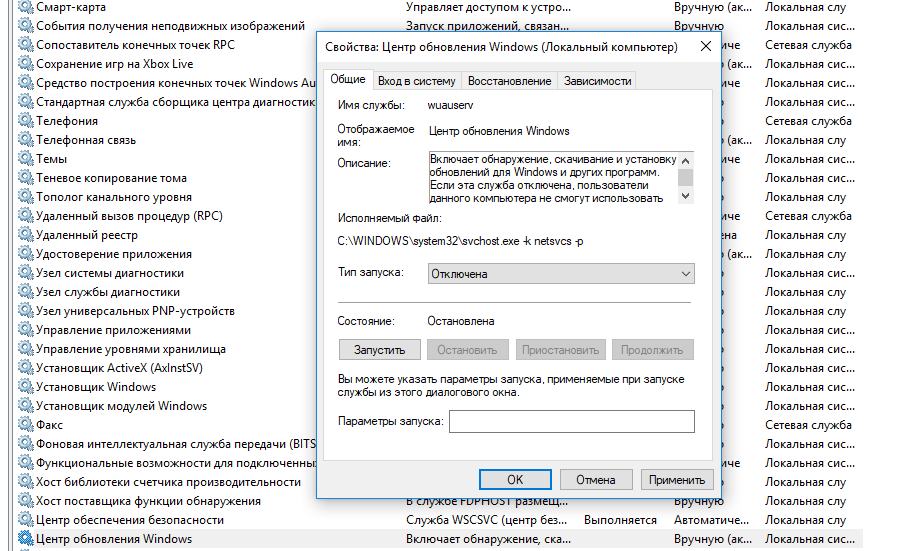Click the Применить button
The height and width of the screenshot is (551, 898).
[x=677, y=479]
